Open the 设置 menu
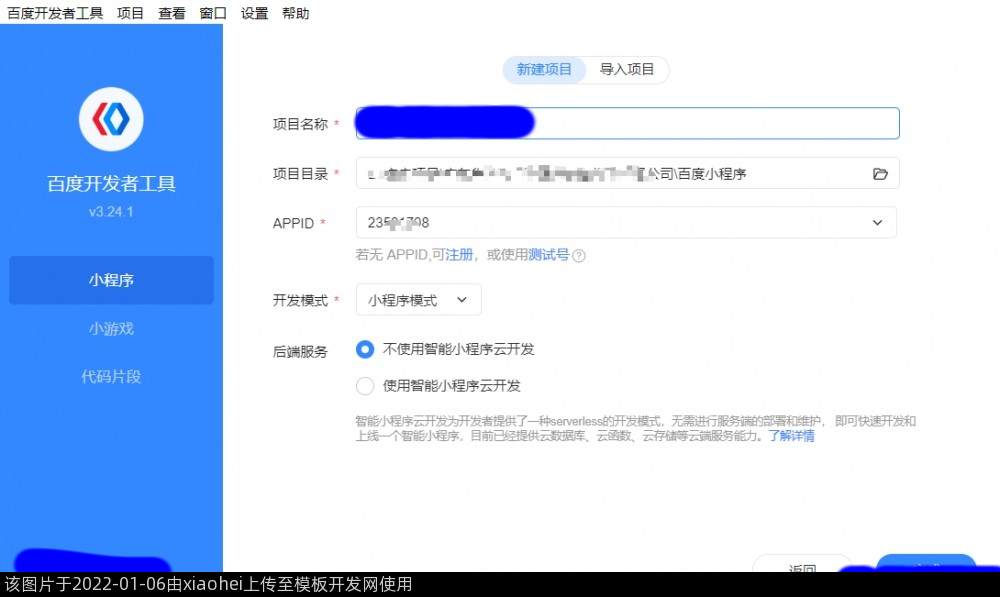 click(x=254, y=14)
